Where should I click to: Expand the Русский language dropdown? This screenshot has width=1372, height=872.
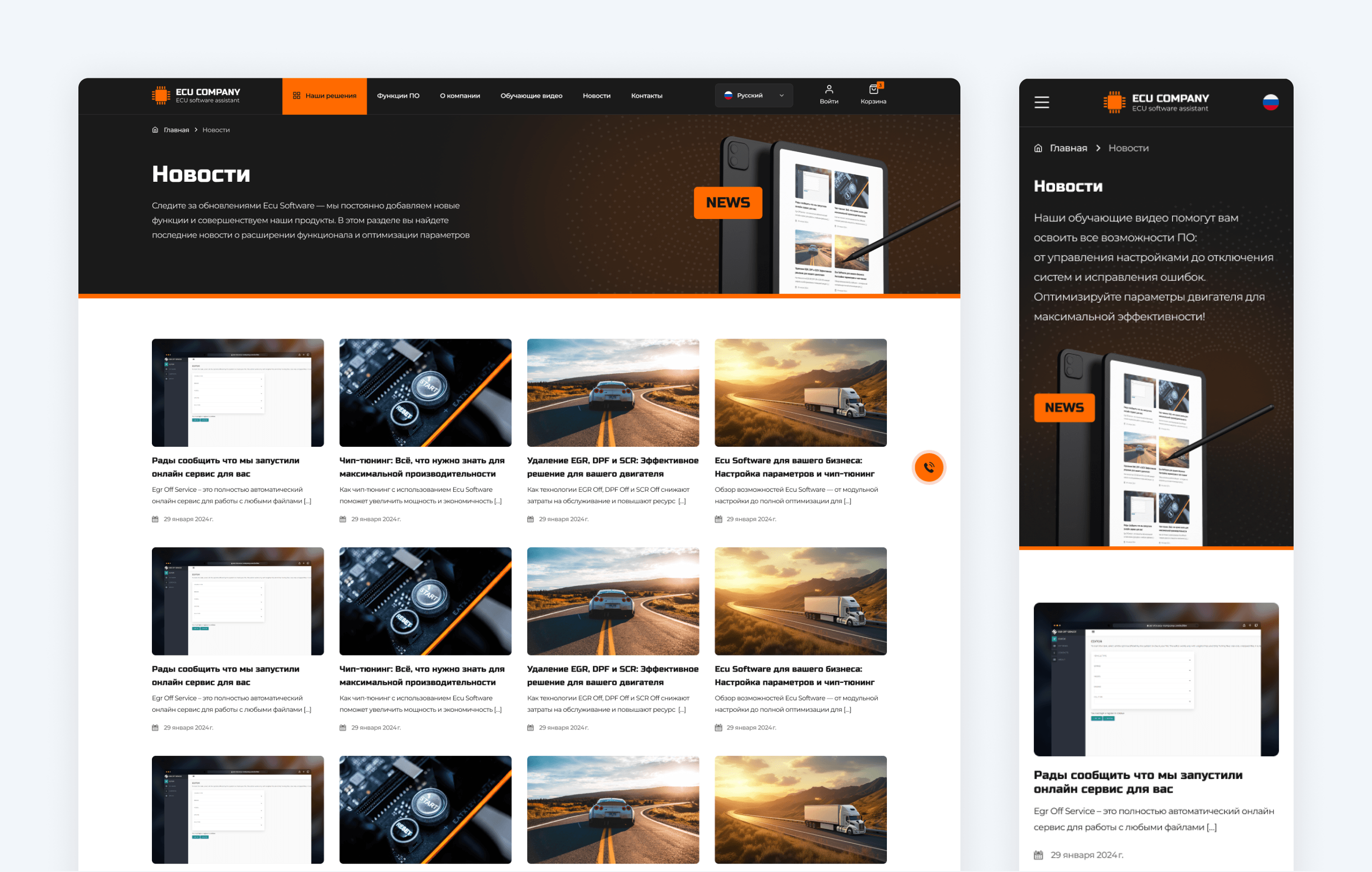(x=749, y=95)
